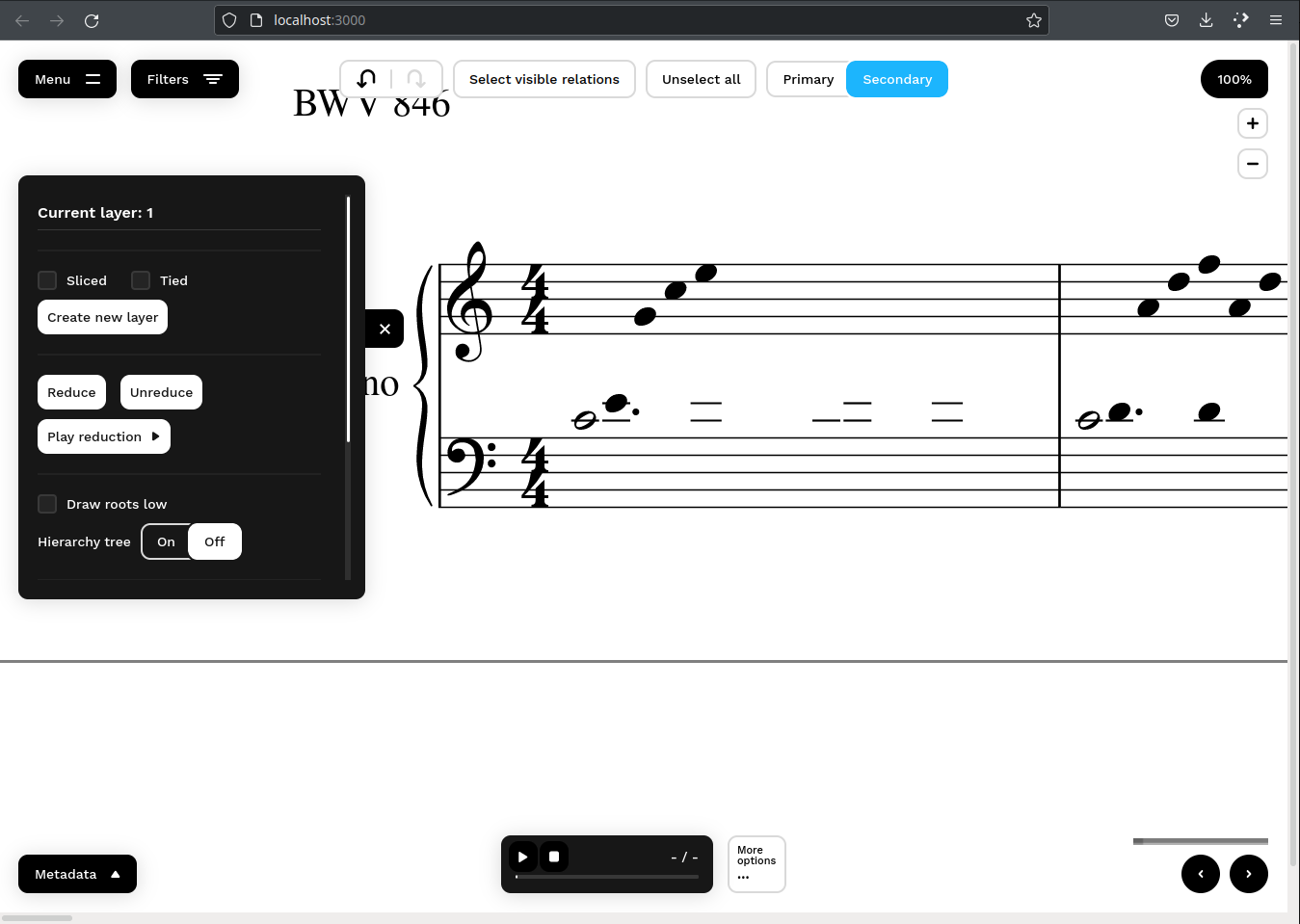Click Unselect all button
Image resolution: width=1300 pixels, height=924 pixels.
pyautogui.click(x=702, y=79)
